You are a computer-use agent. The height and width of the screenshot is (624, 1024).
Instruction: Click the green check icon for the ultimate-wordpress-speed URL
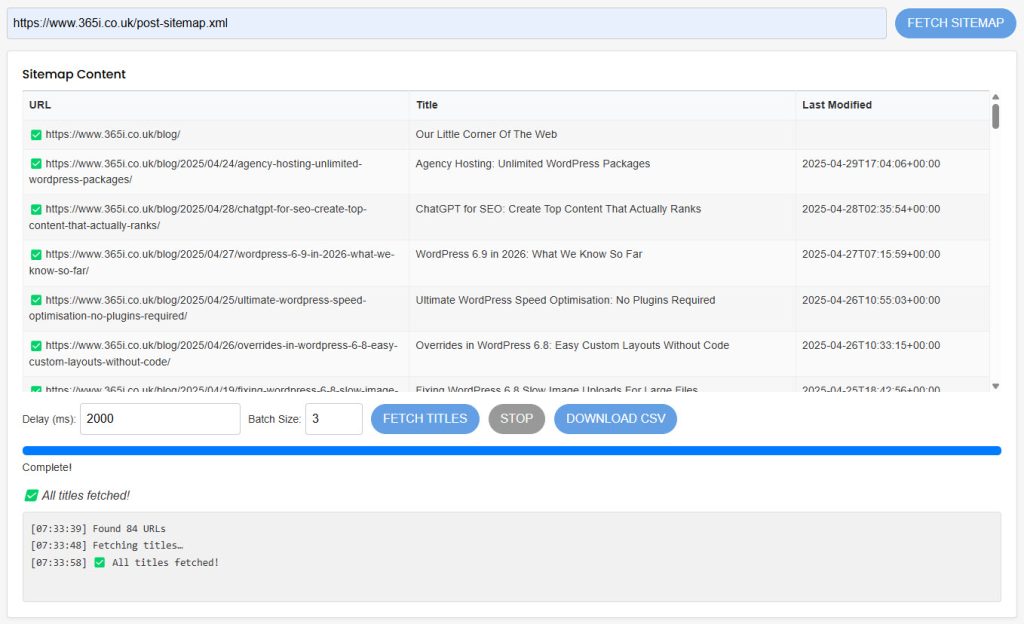(x=36, y=300)
